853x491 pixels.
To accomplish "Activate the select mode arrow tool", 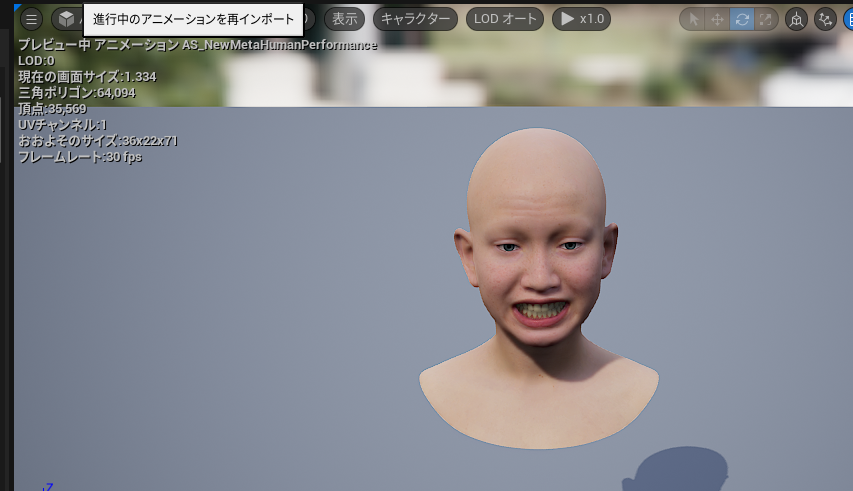I will [x=693, y=20].
